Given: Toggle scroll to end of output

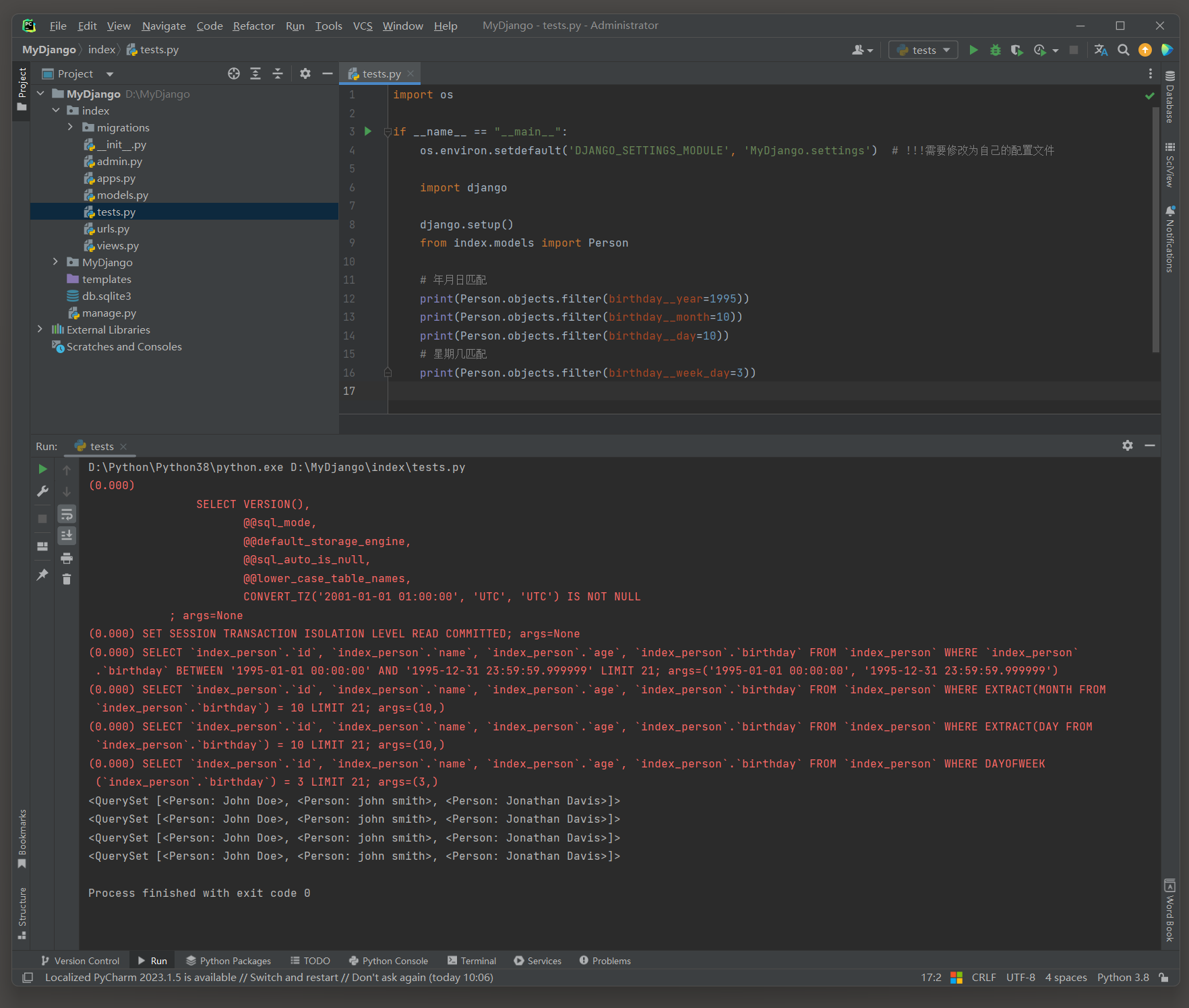Looking at the screenshot, I should coord(67,536).
